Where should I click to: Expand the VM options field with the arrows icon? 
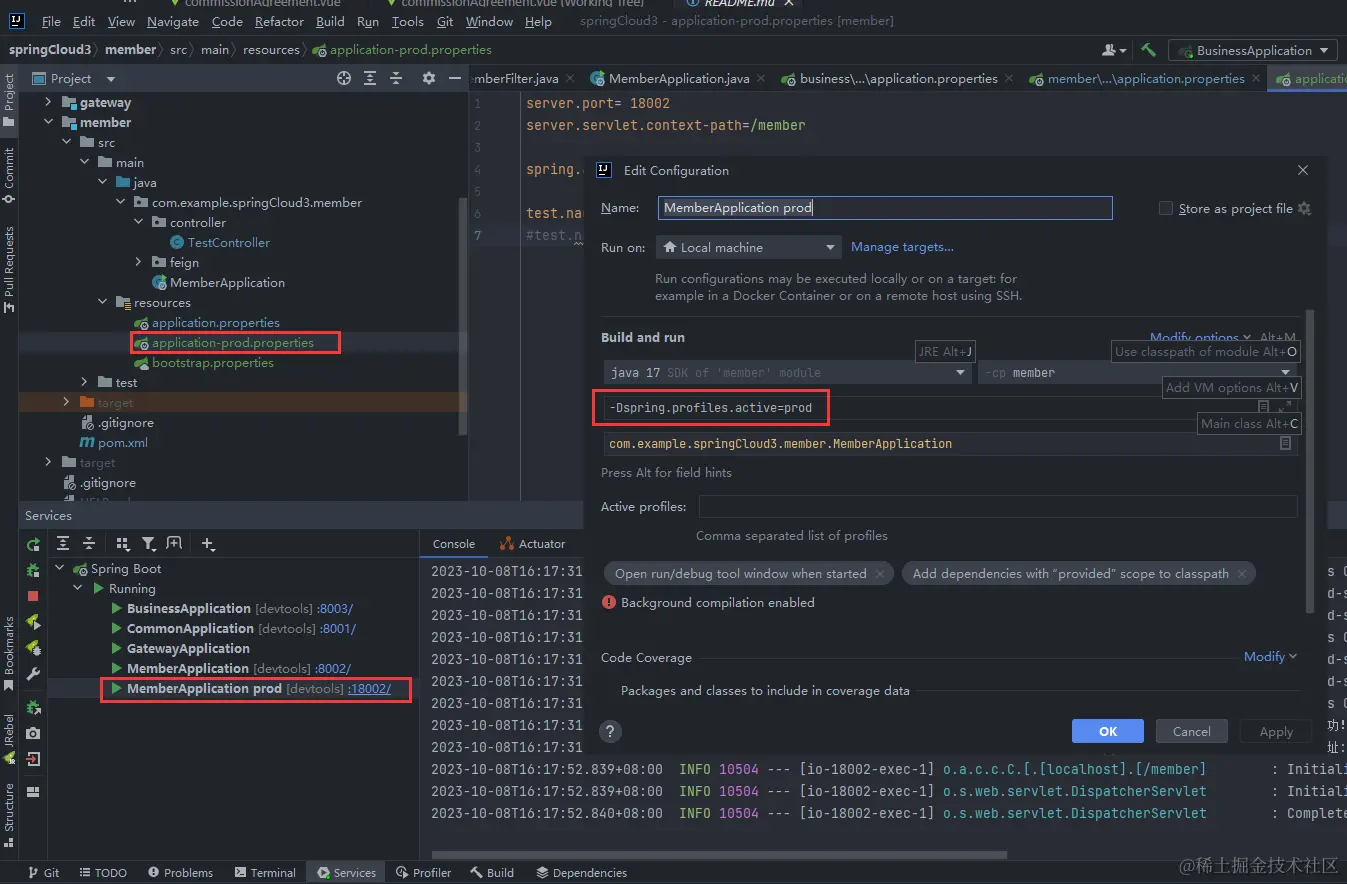[x=1286, y=406]
